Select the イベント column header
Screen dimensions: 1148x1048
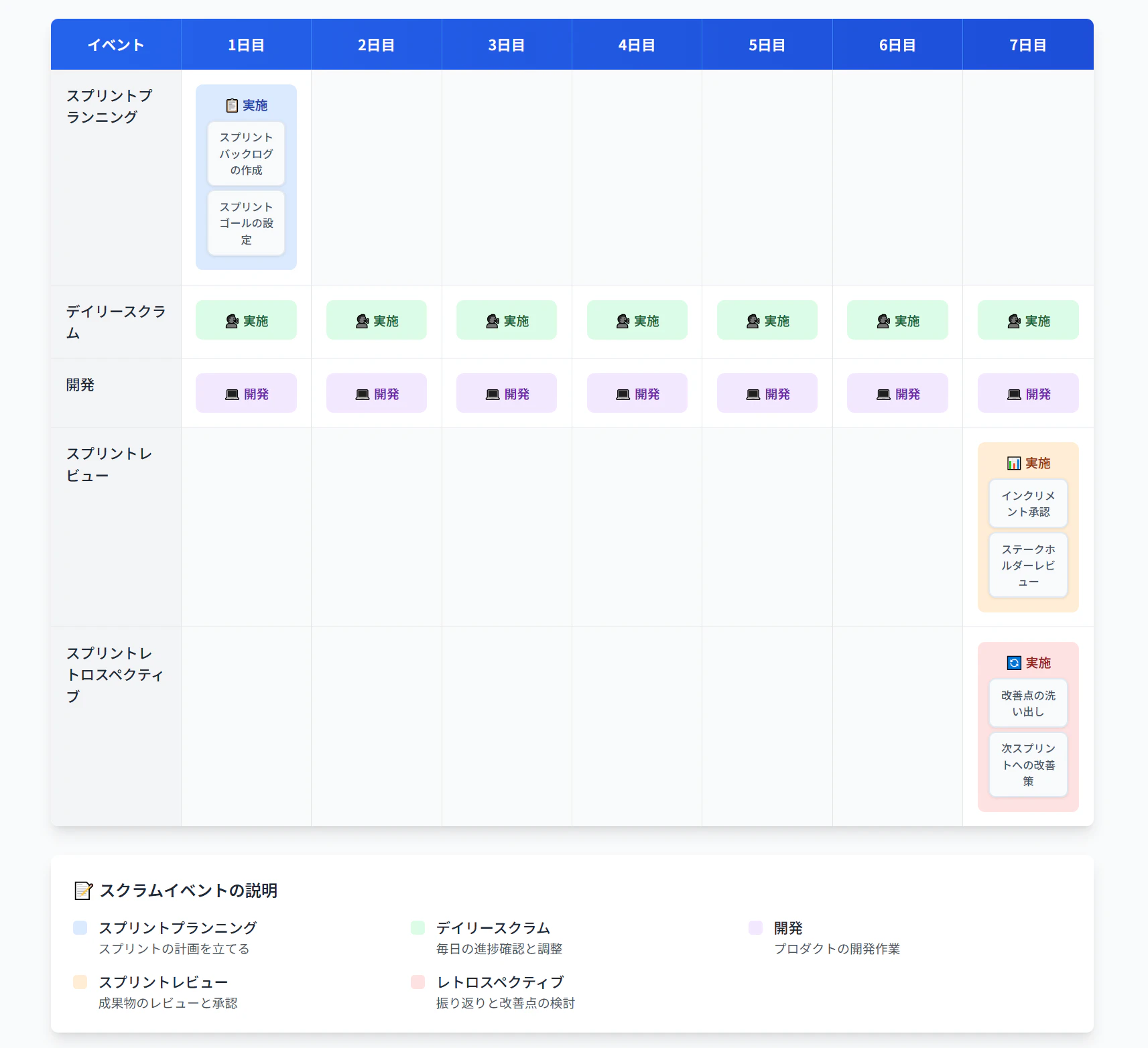116,44
